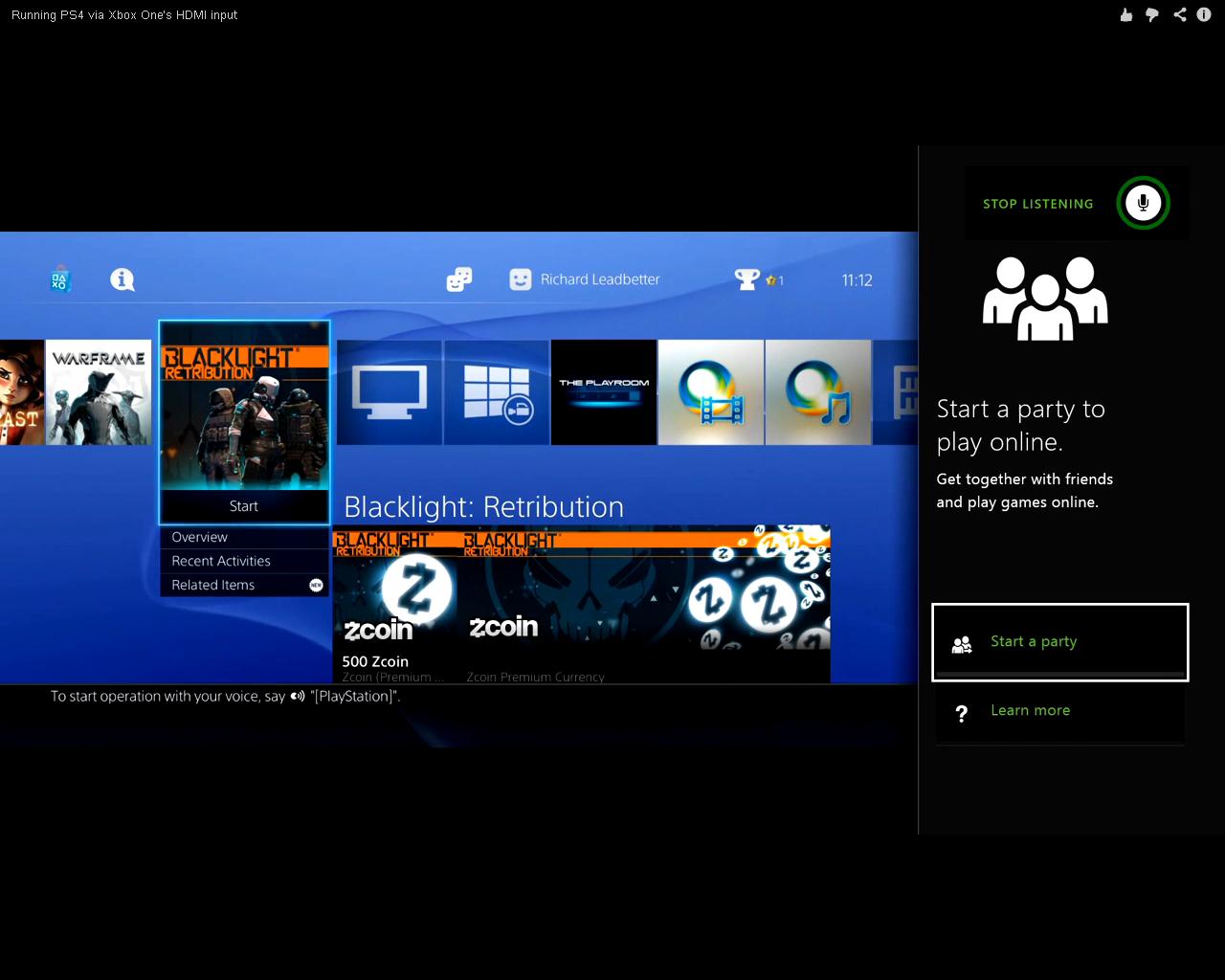
Task: Open the Video Unlimited tile
Action: coord(711,392)
